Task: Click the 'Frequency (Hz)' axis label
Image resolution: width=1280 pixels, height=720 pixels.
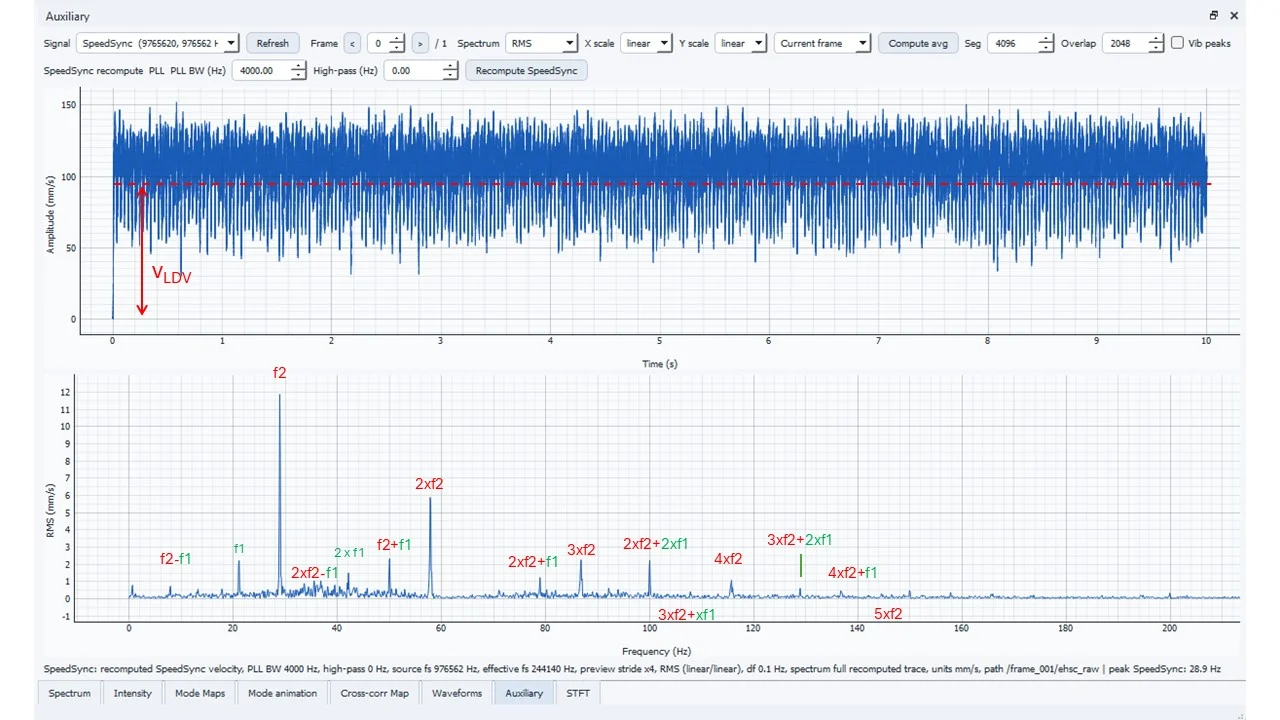Action: (656, 651)
